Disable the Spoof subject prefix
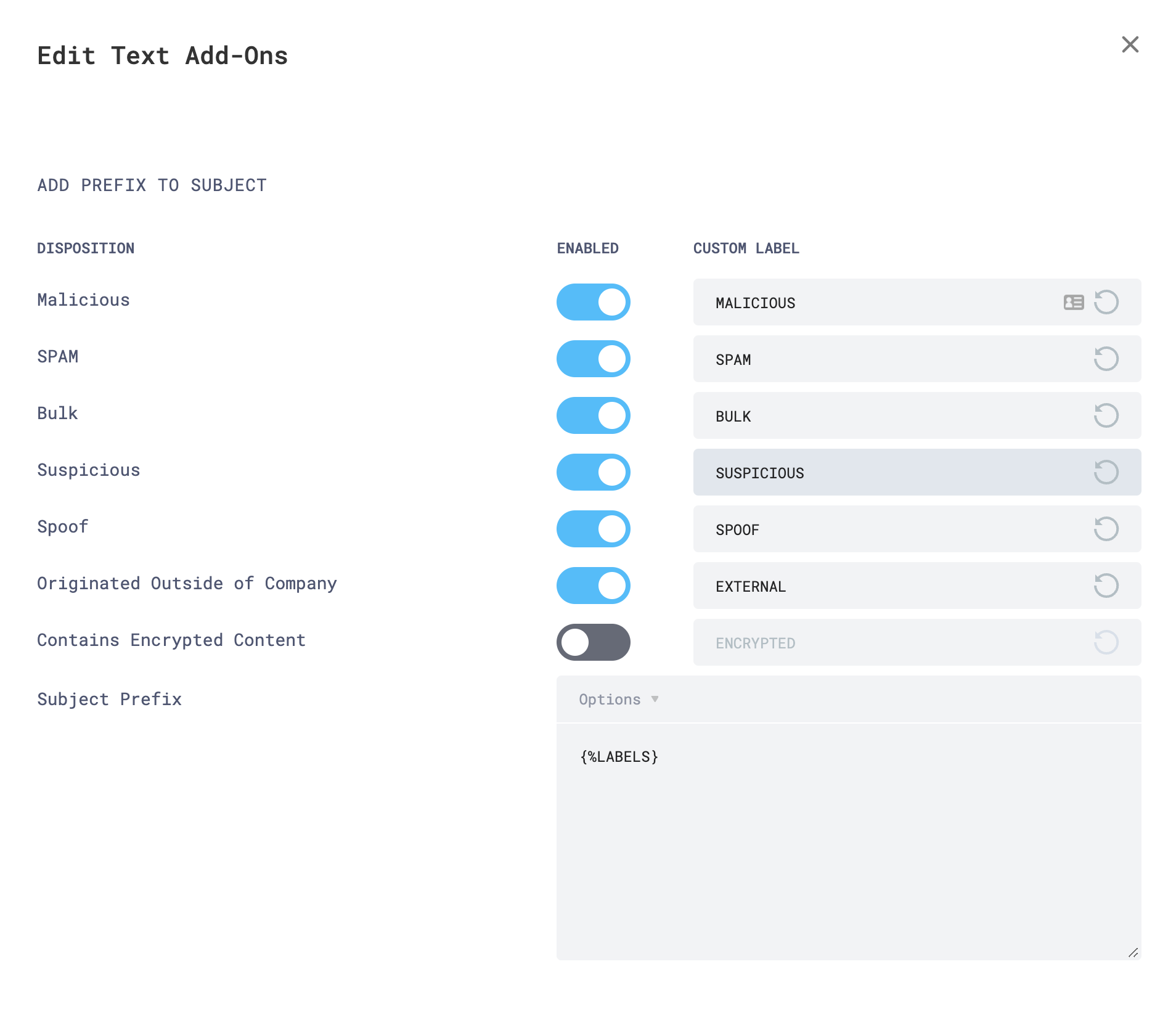The width and height of the screenshot is (1176, 1017). [x=593, y=529]
